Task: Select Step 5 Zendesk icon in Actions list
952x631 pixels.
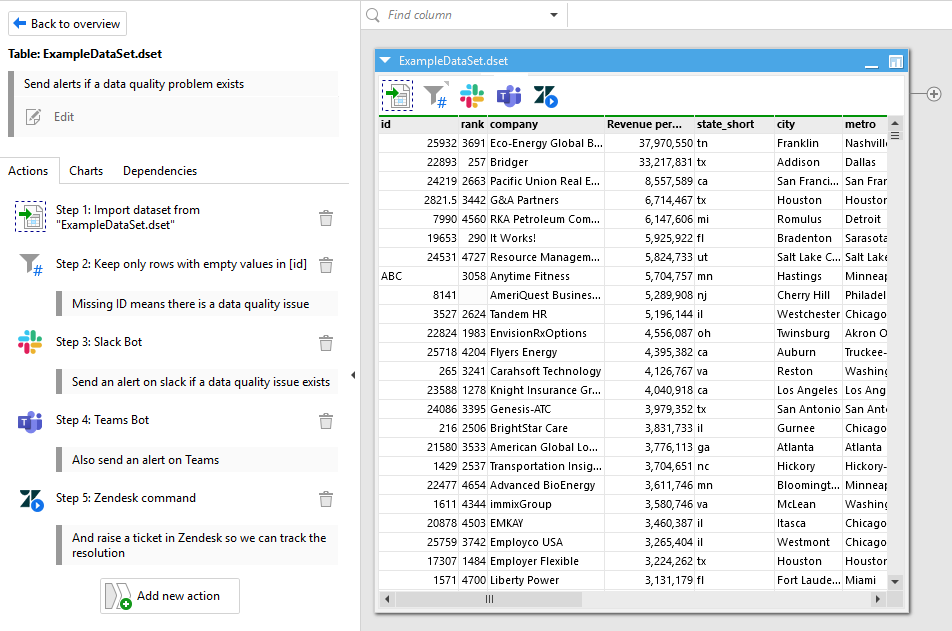Action: (31, 499)
